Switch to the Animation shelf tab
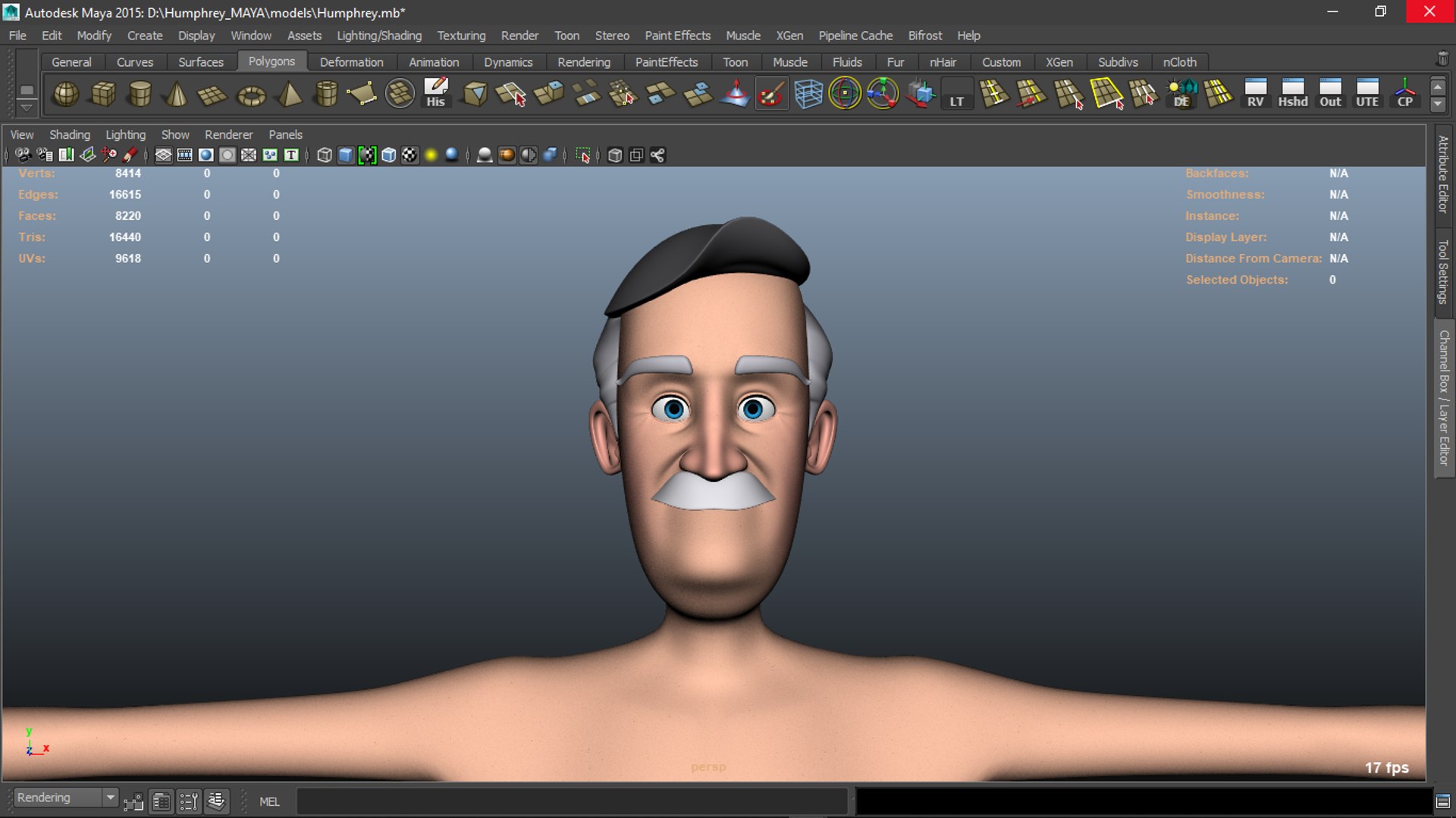Image resolution: width=1456 pixels, height=818 pixels. (434, 62)
